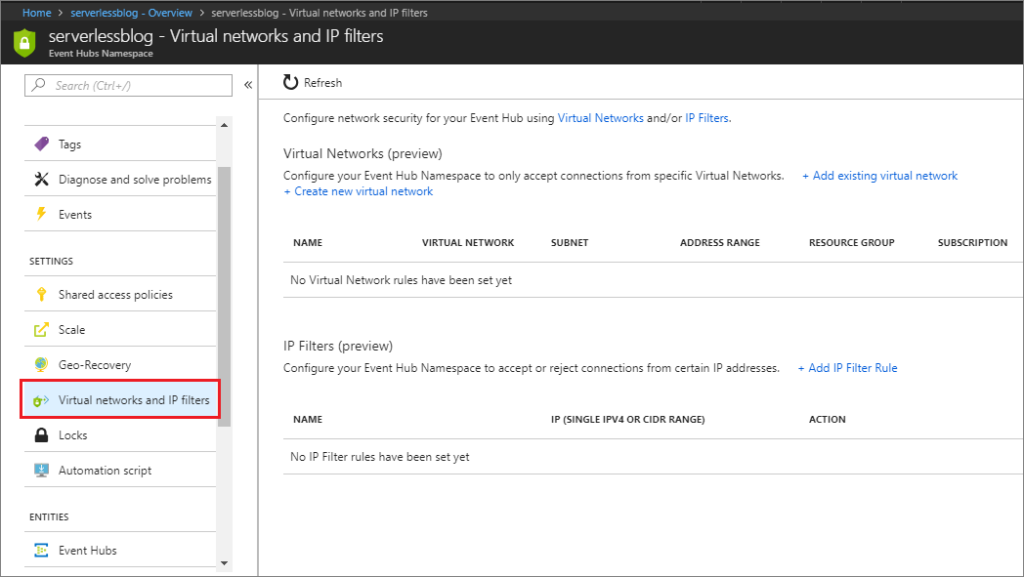1024x577 pixels.
Task: Click Create new virtual network
Action: [358, 191]
